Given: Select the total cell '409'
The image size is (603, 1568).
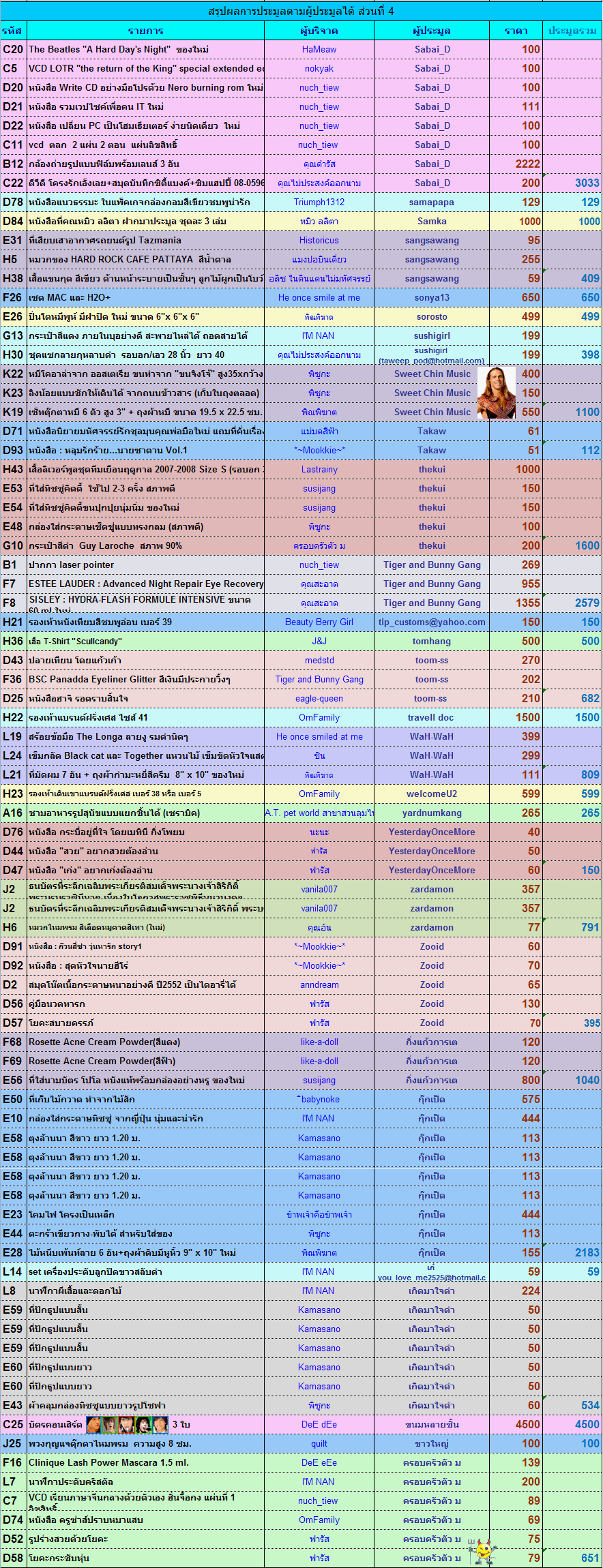Looking at the screenshot, I should click(572, 278).
